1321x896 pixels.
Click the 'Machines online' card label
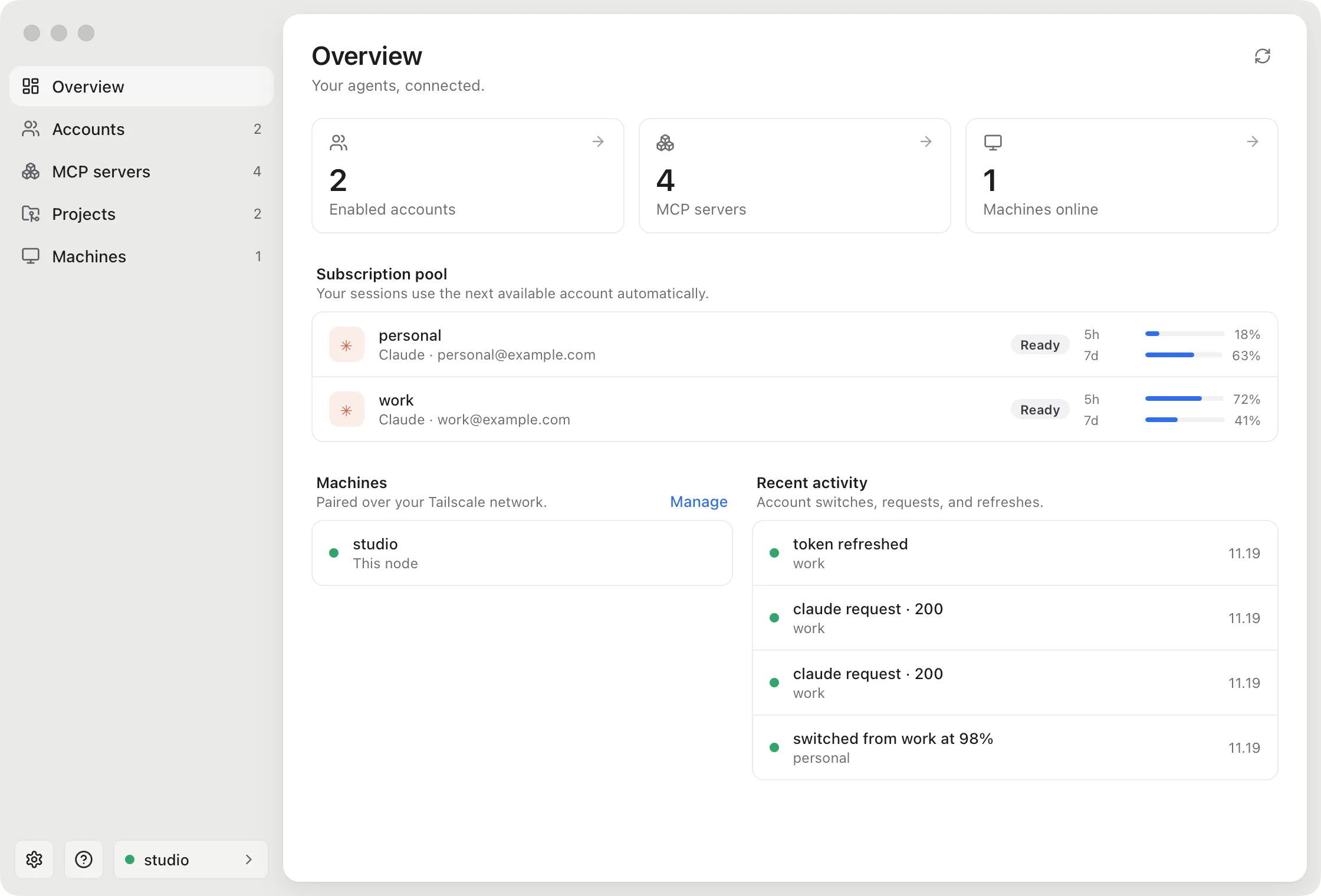coord(1040,209)
